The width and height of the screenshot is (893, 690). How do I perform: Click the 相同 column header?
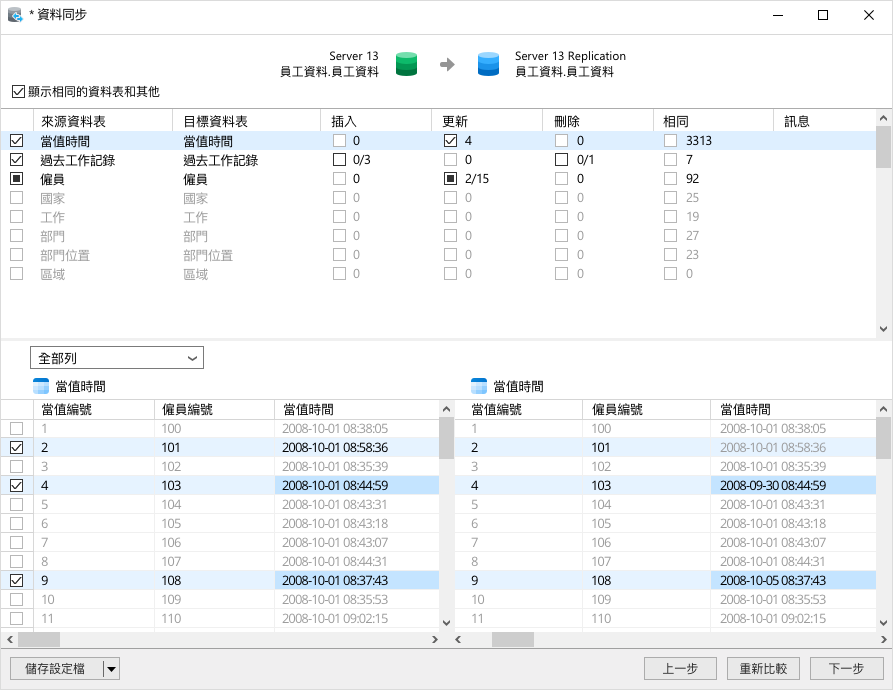coord(714,121)
